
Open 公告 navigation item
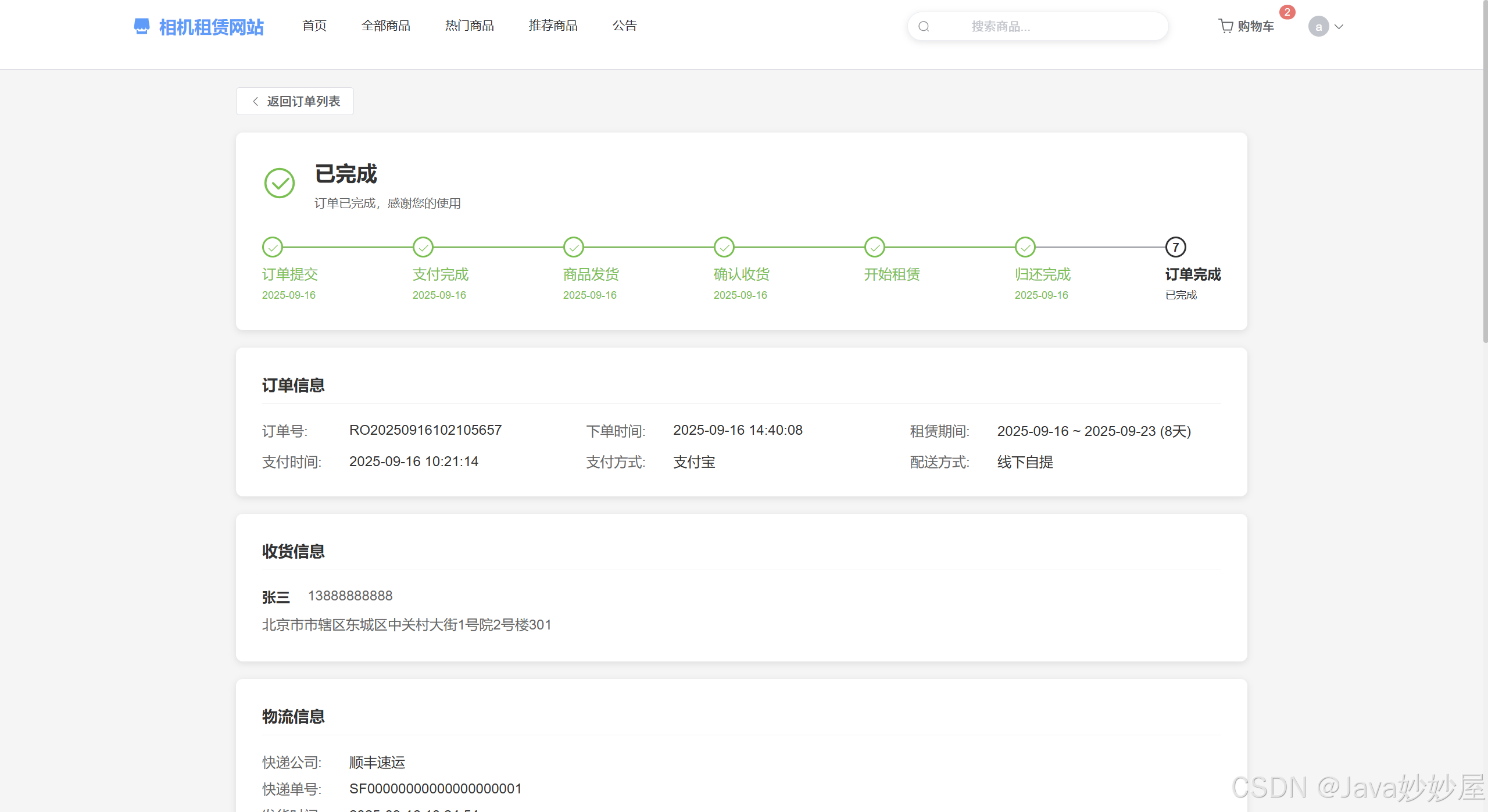[x=625, y=26]
